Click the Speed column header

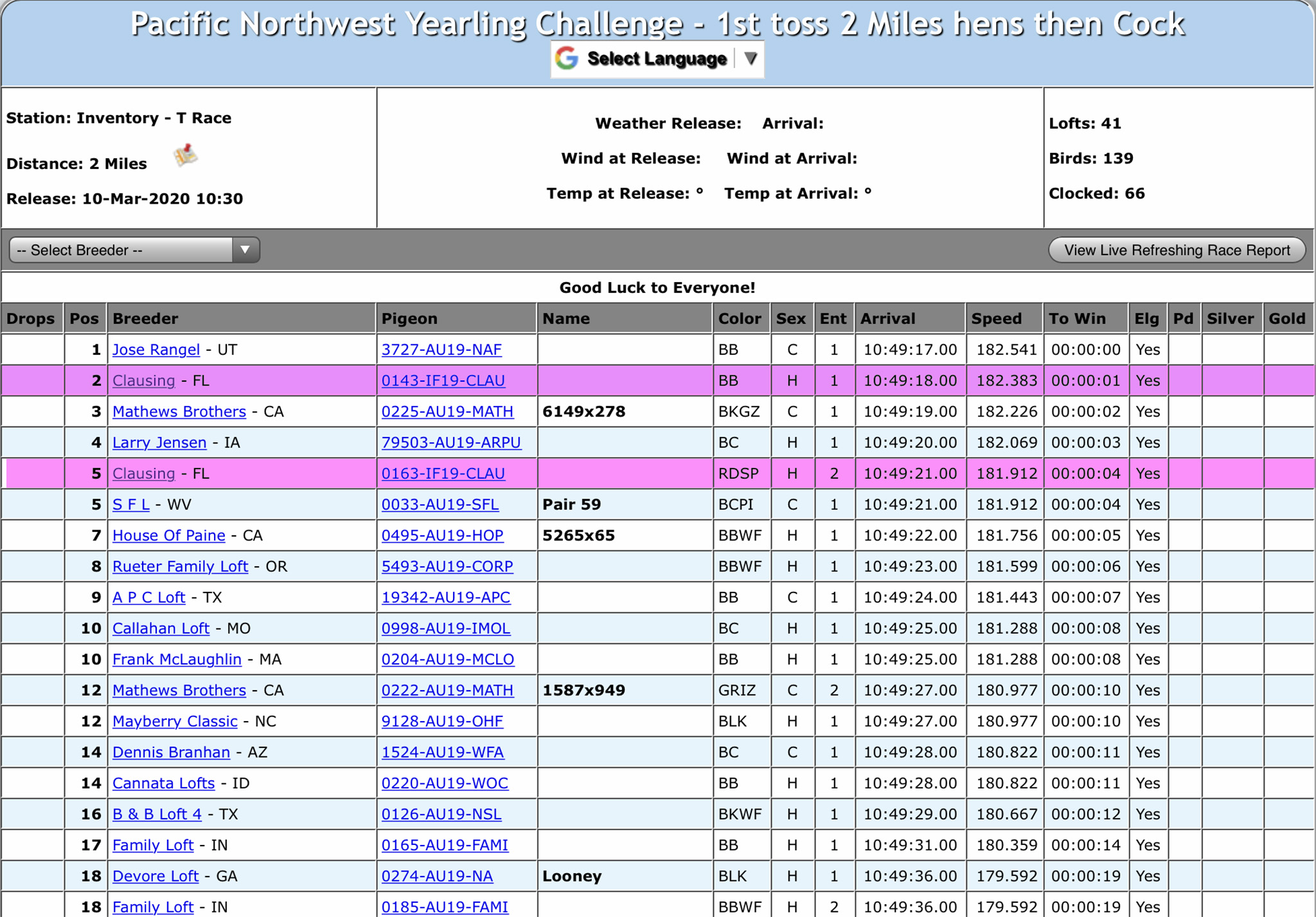(x=1003, y=318)
